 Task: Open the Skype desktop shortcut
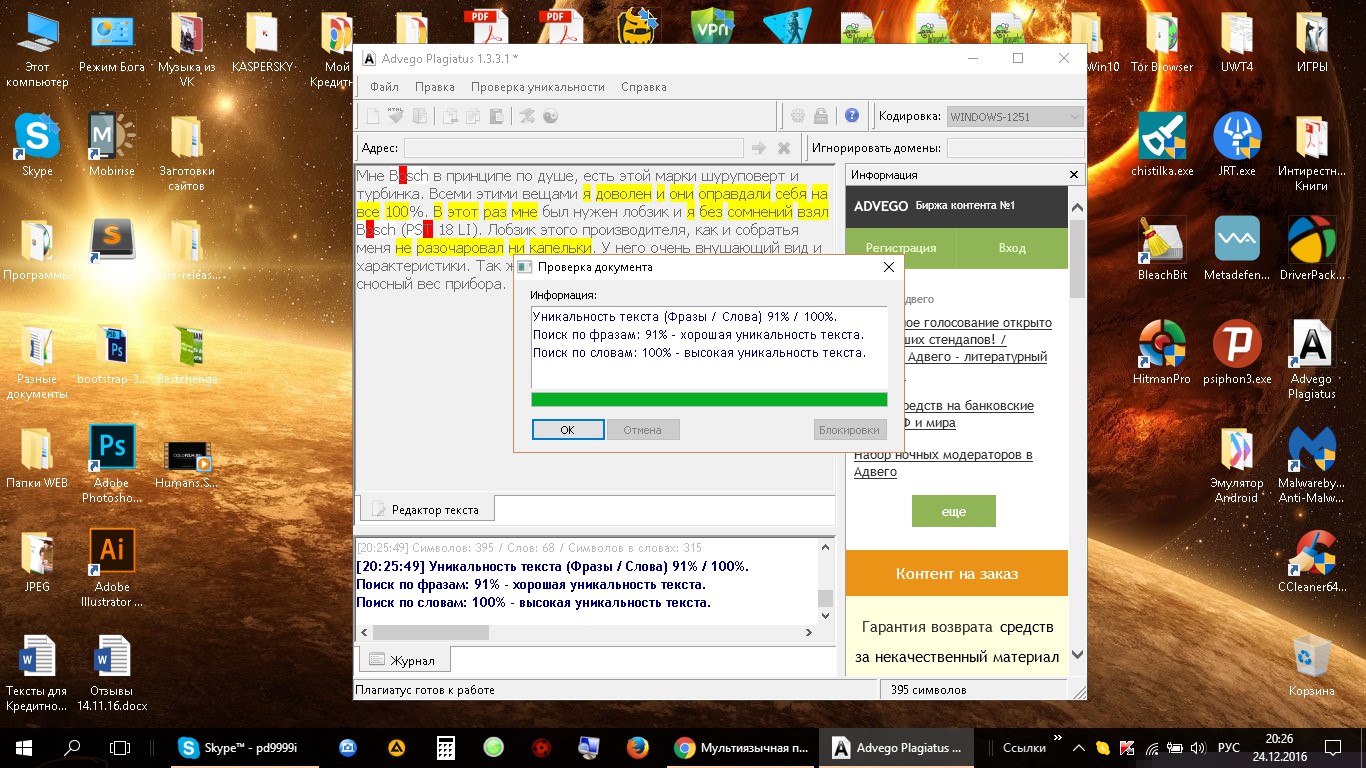(38, 144)
